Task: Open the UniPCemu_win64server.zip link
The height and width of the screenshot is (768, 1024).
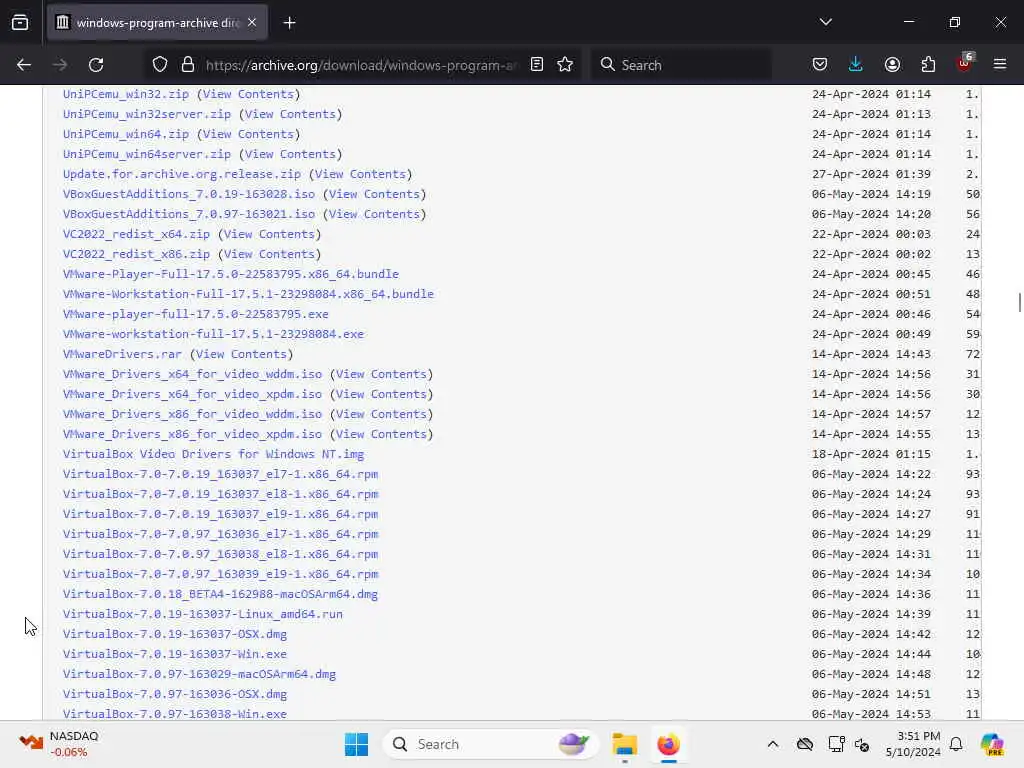Action: tap(147, 154)
